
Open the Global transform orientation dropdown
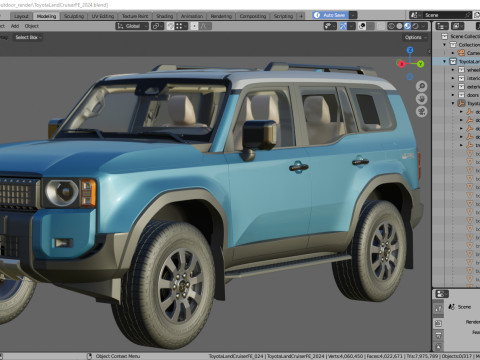click(x=132, y=26)
